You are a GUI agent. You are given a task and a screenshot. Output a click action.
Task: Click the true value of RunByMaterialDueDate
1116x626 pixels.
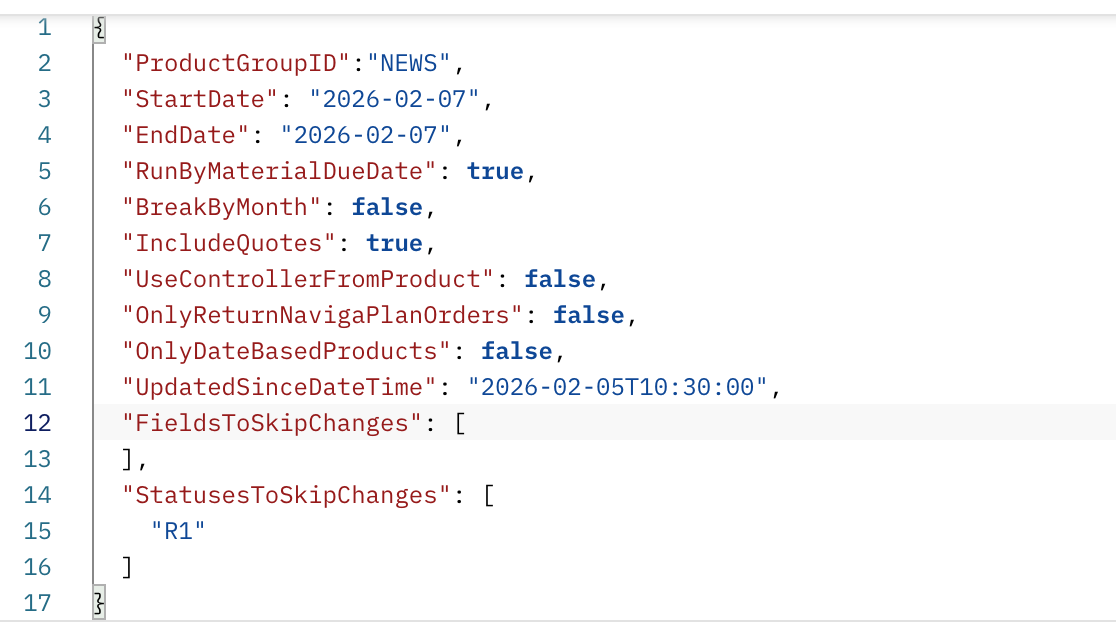(495, 171)
